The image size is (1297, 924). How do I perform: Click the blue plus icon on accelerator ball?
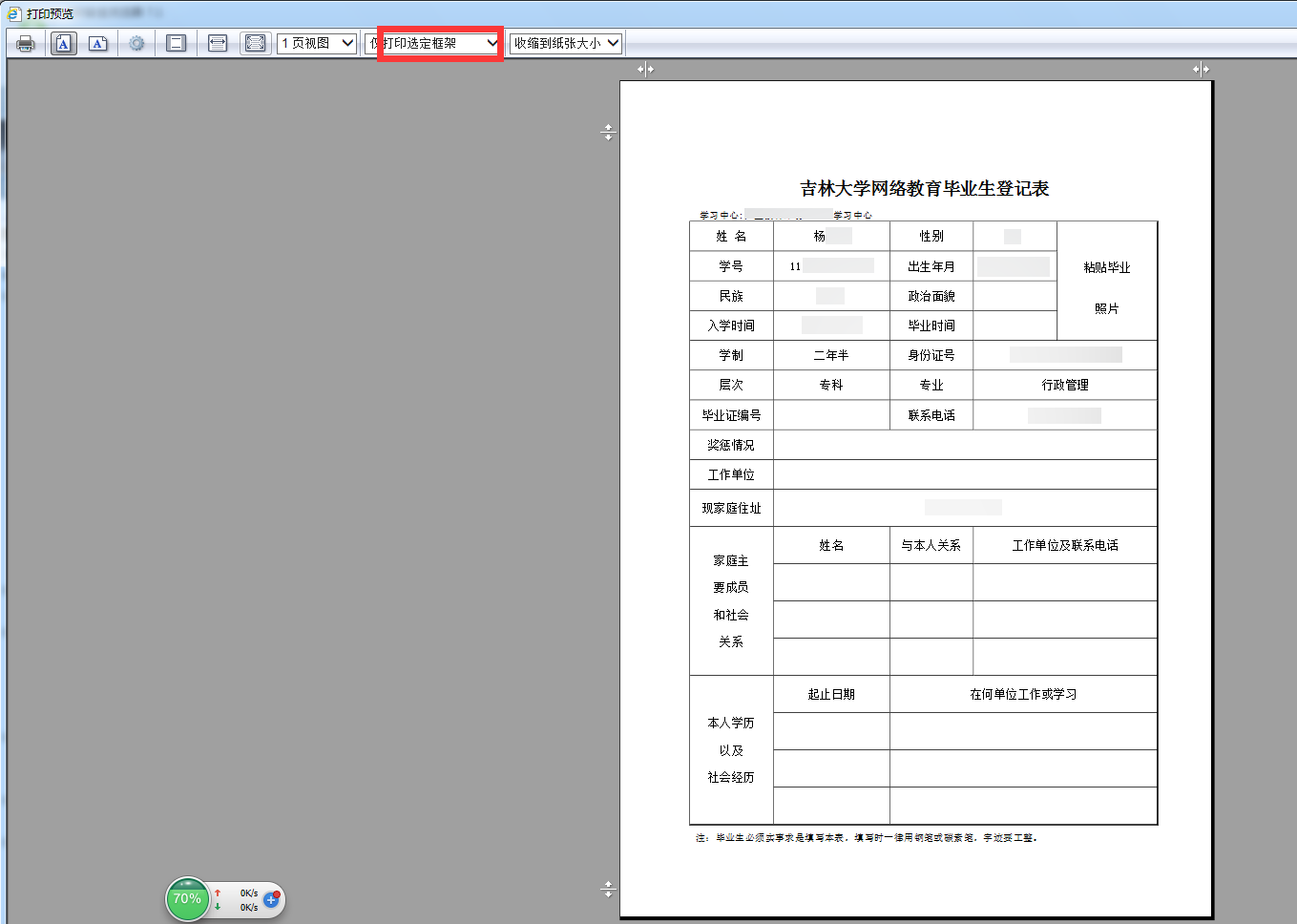point(270,900)
